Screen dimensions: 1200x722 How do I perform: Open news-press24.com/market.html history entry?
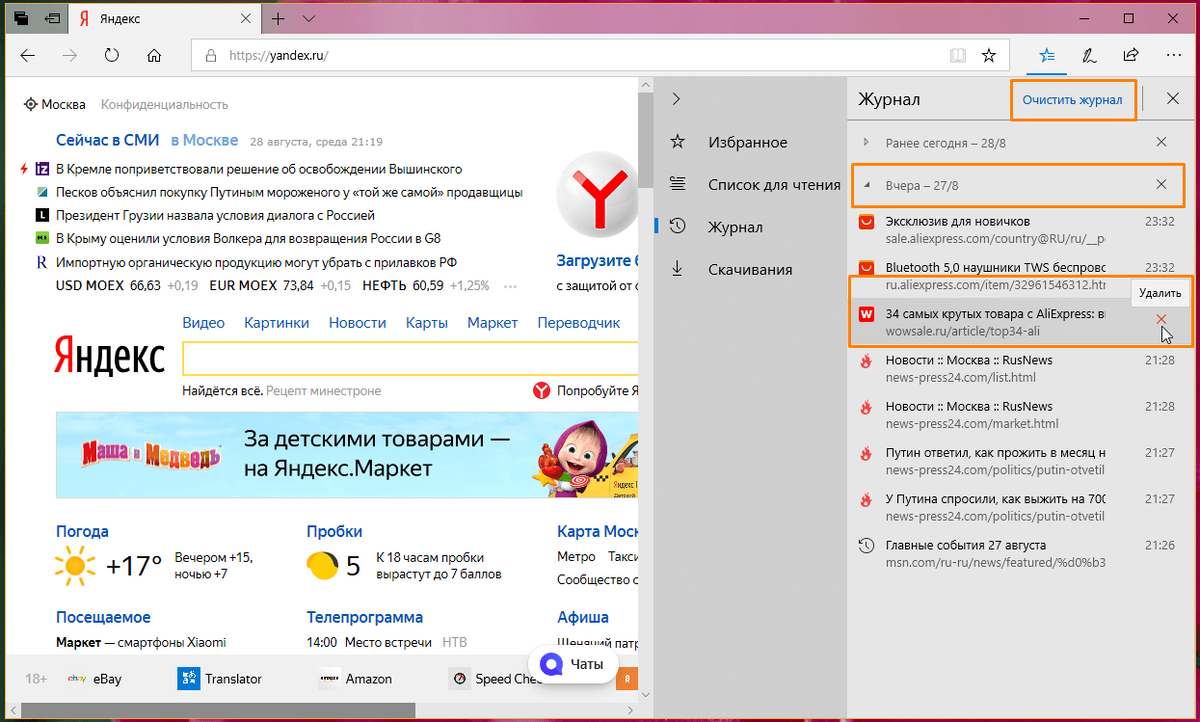pos(1019,415)
